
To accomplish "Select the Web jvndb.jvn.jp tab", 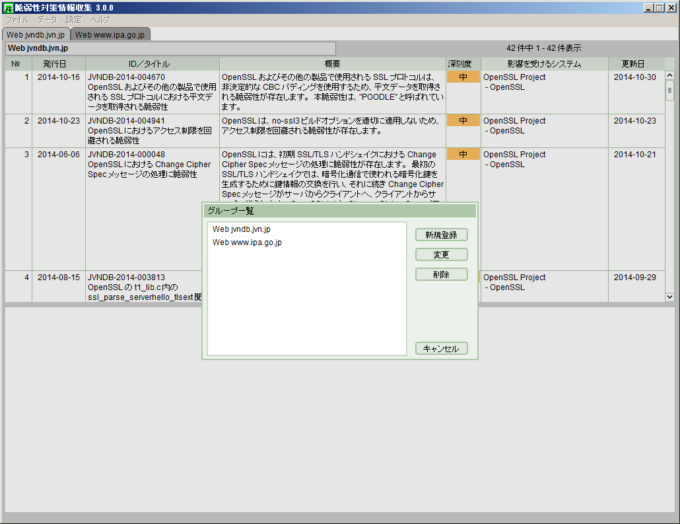I will pos(35,34).
